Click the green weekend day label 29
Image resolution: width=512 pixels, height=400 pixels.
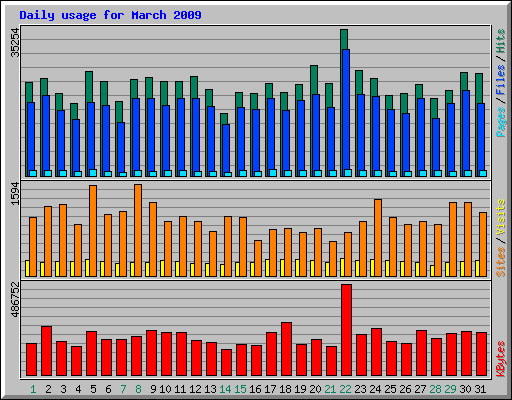point(450,389)
